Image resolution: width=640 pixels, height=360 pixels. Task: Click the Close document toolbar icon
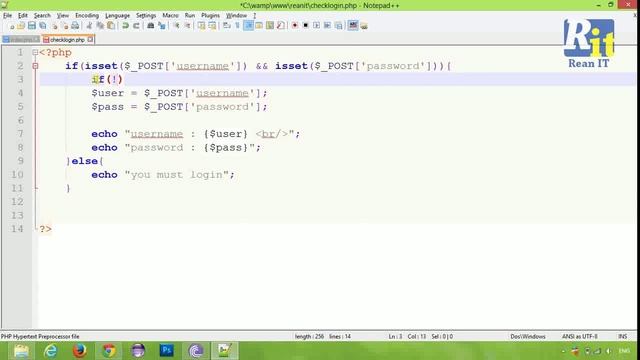(x=54, y=26)
